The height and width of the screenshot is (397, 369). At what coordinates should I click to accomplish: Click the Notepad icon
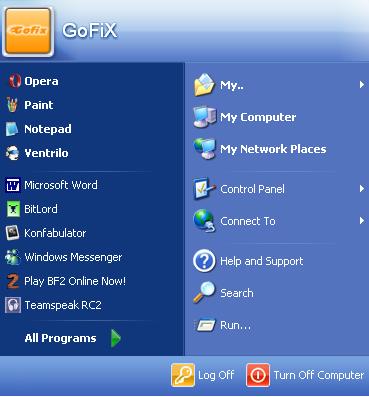(12, 129)
